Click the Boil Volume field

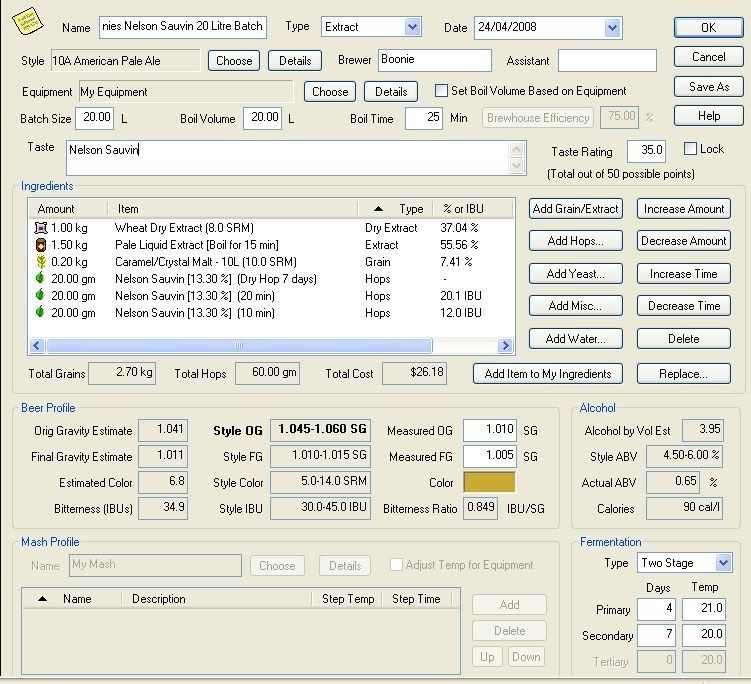(x=262, y=118)
